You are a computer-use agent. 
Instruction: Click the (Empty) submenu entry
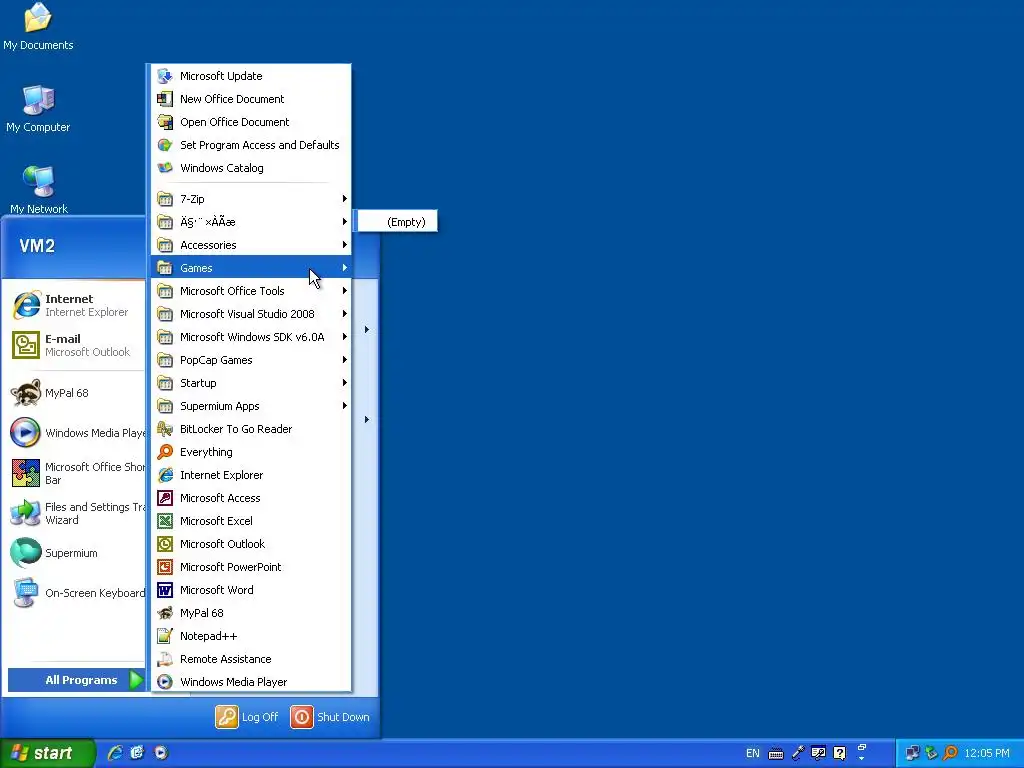click(397, 222)
